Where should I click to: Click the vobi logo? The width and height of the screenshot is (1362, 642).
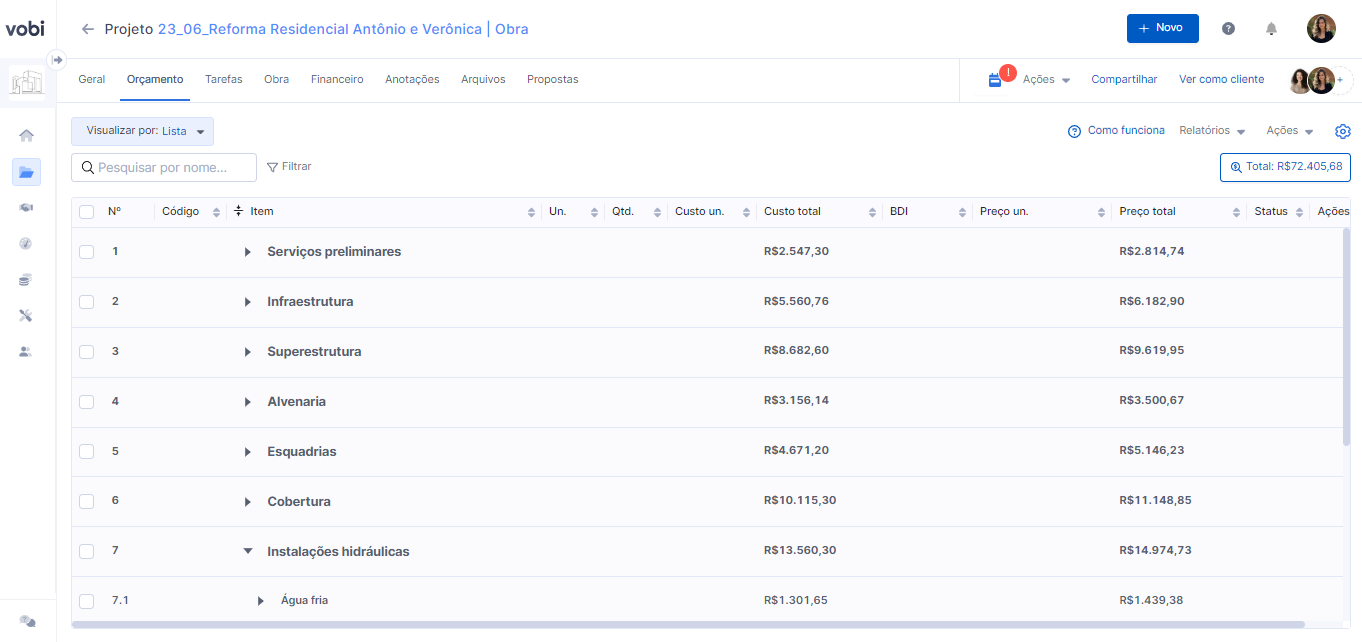coord(25,28)
